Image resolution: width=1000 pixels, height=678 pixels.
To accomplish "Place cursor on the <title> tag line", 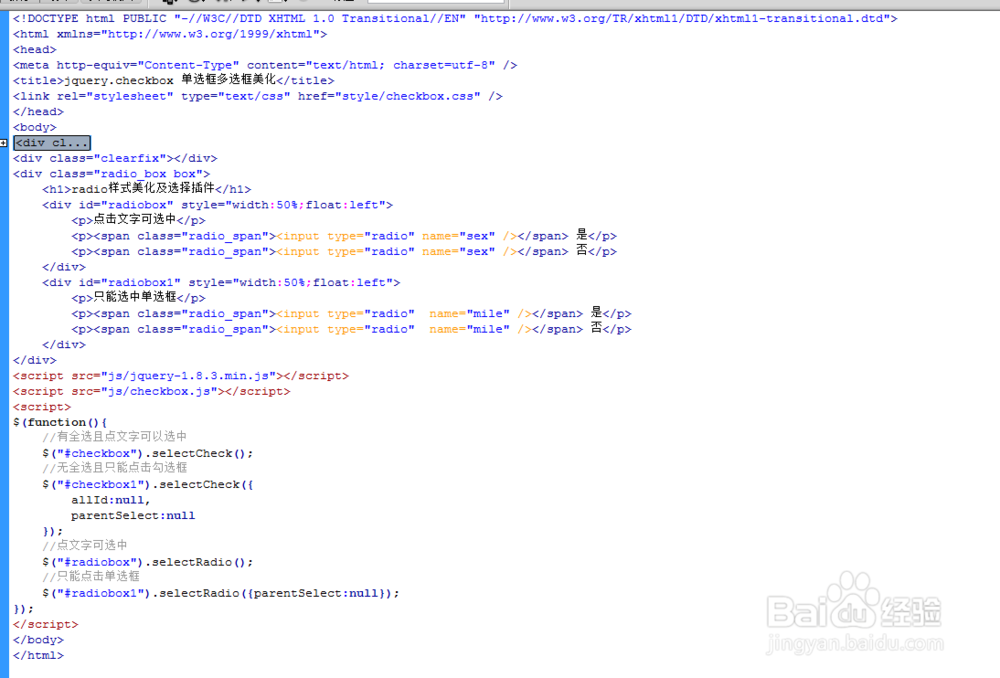I will click(x=170, y=80).
